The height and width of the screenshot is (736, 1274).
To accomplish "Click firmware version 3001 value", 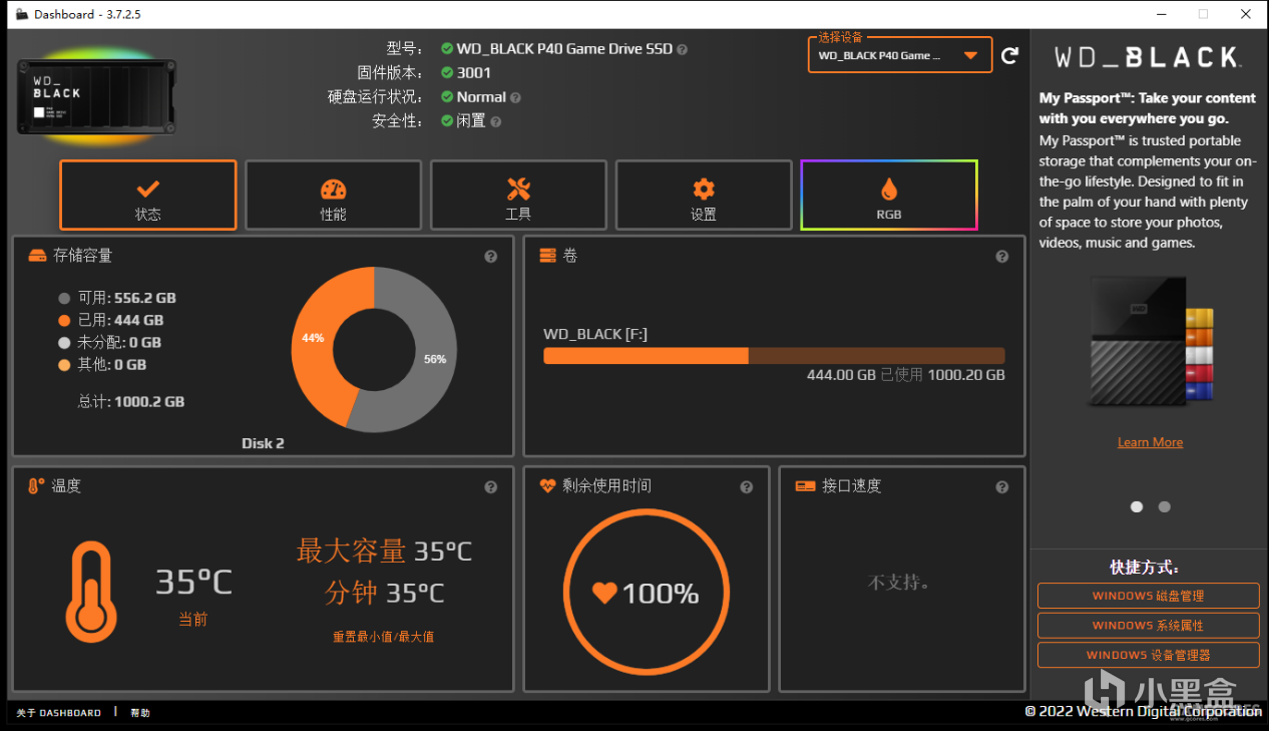I will coord(474,73).
